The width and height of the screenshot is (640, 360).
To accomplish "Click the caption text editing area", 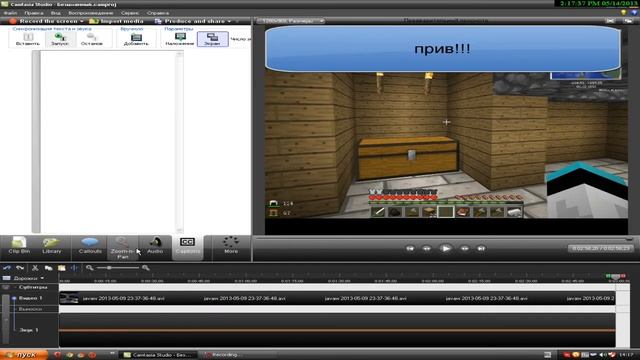I will (x=108, y=142).
